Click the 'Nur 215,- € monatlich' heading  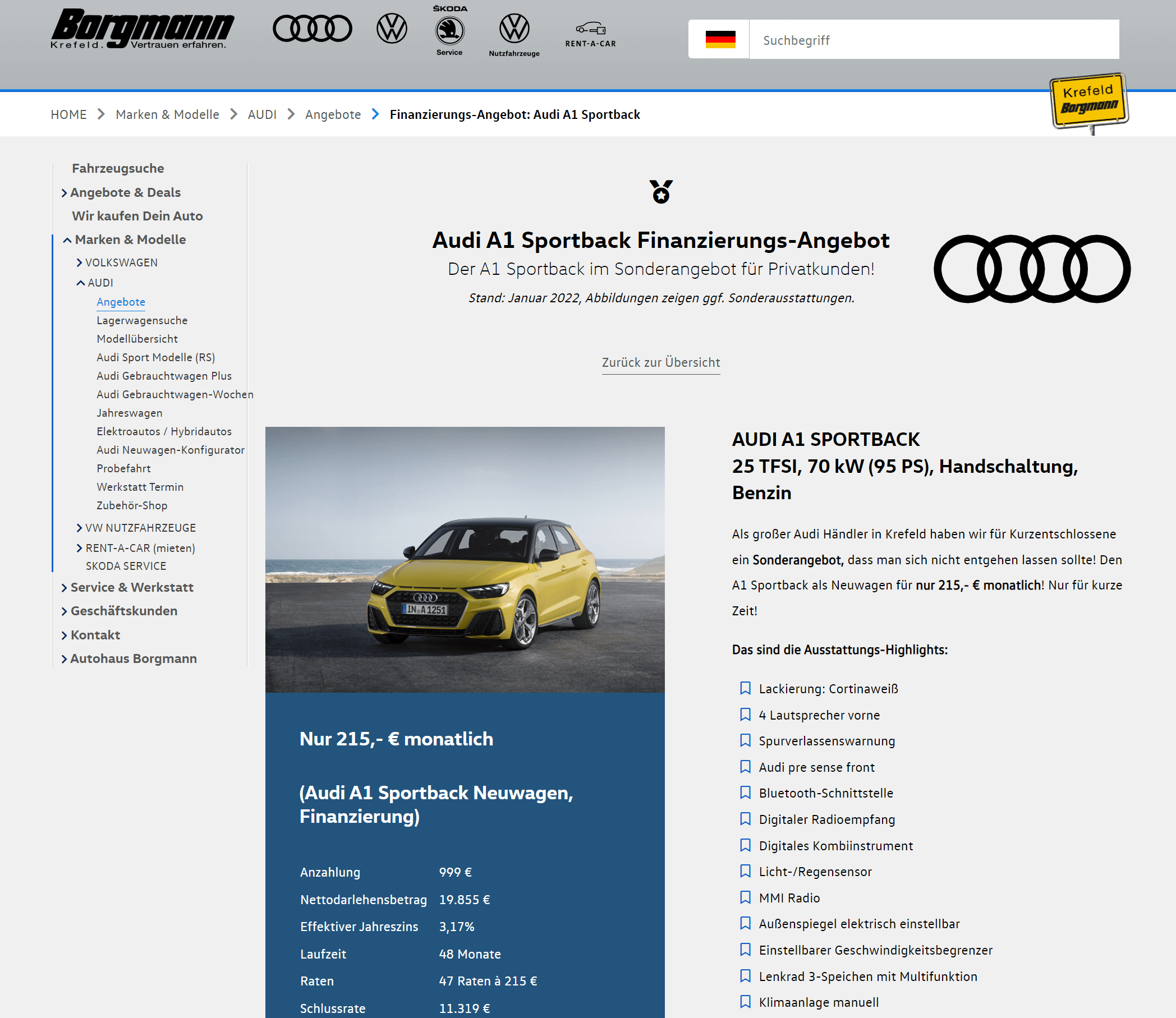click(396, 739)
